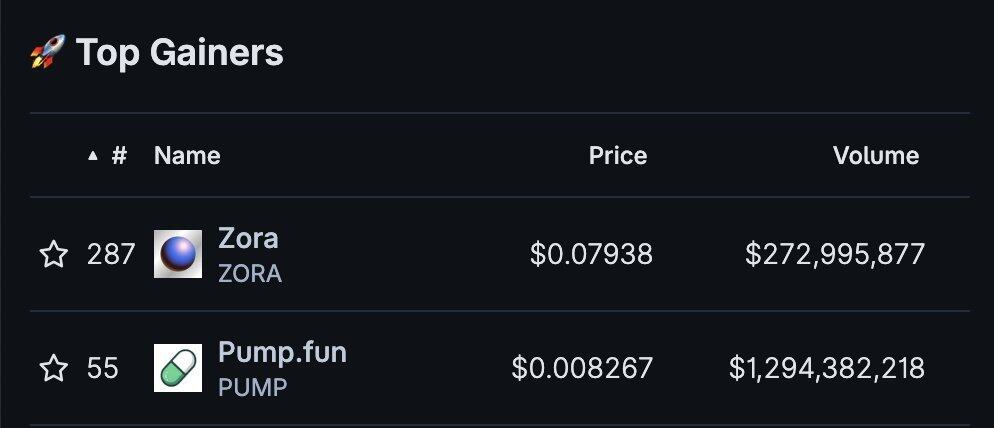Open the Pump.fun coin page link
The width and height of the screenshot is (994, 428).
click(x=282, y=353)
